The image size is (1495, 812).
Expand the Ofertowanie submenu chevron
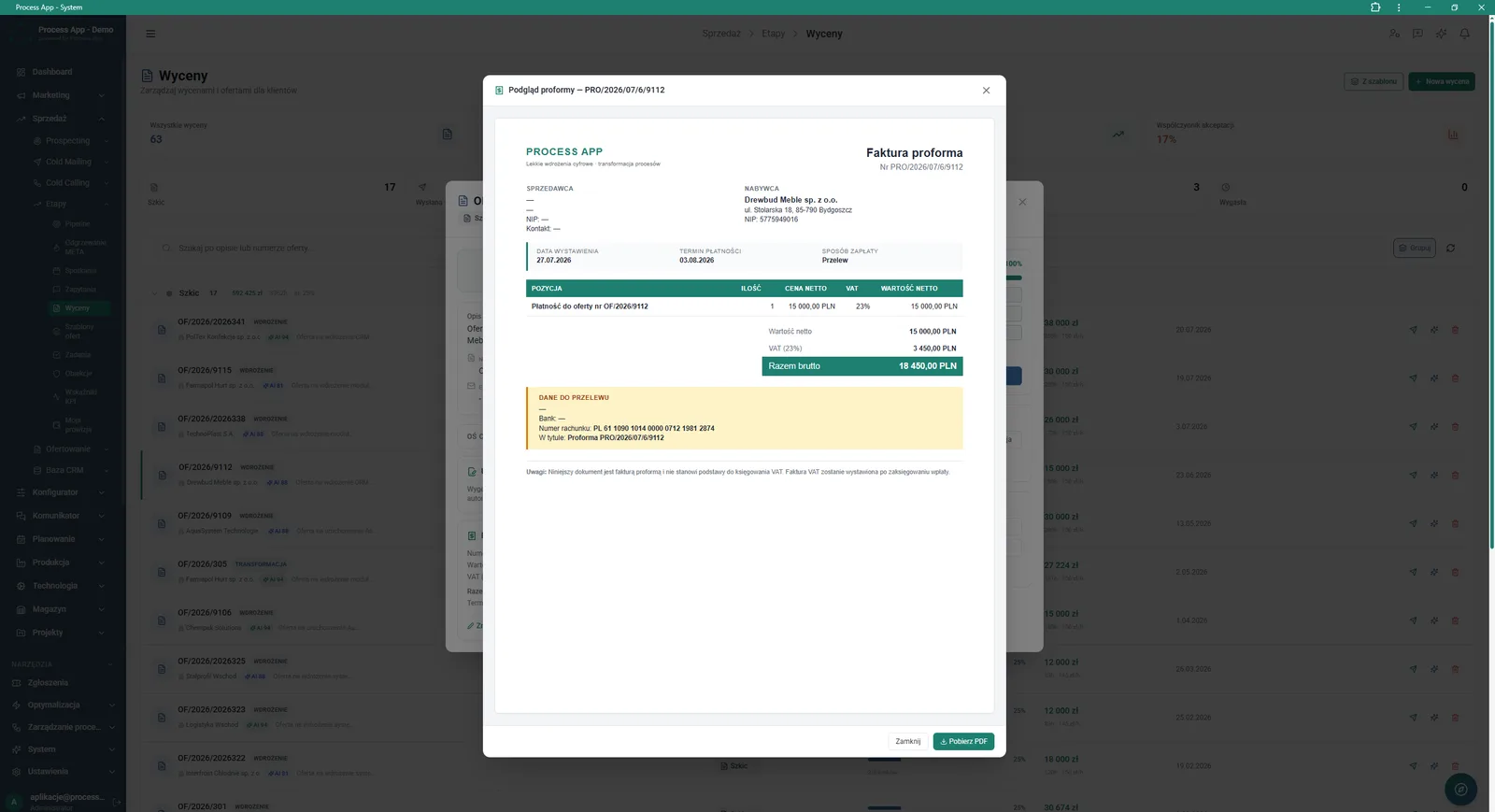click(106, 449)
